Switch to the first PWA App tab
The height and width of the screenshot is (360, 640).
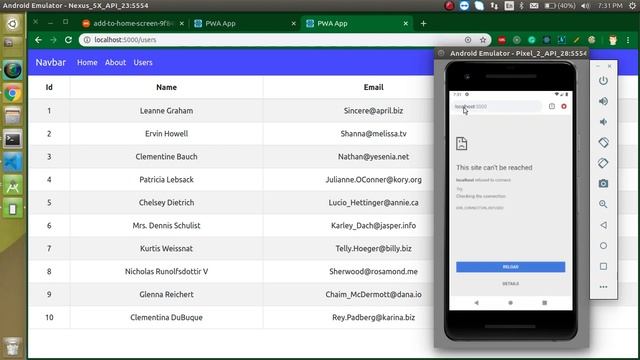click(245, 23)
